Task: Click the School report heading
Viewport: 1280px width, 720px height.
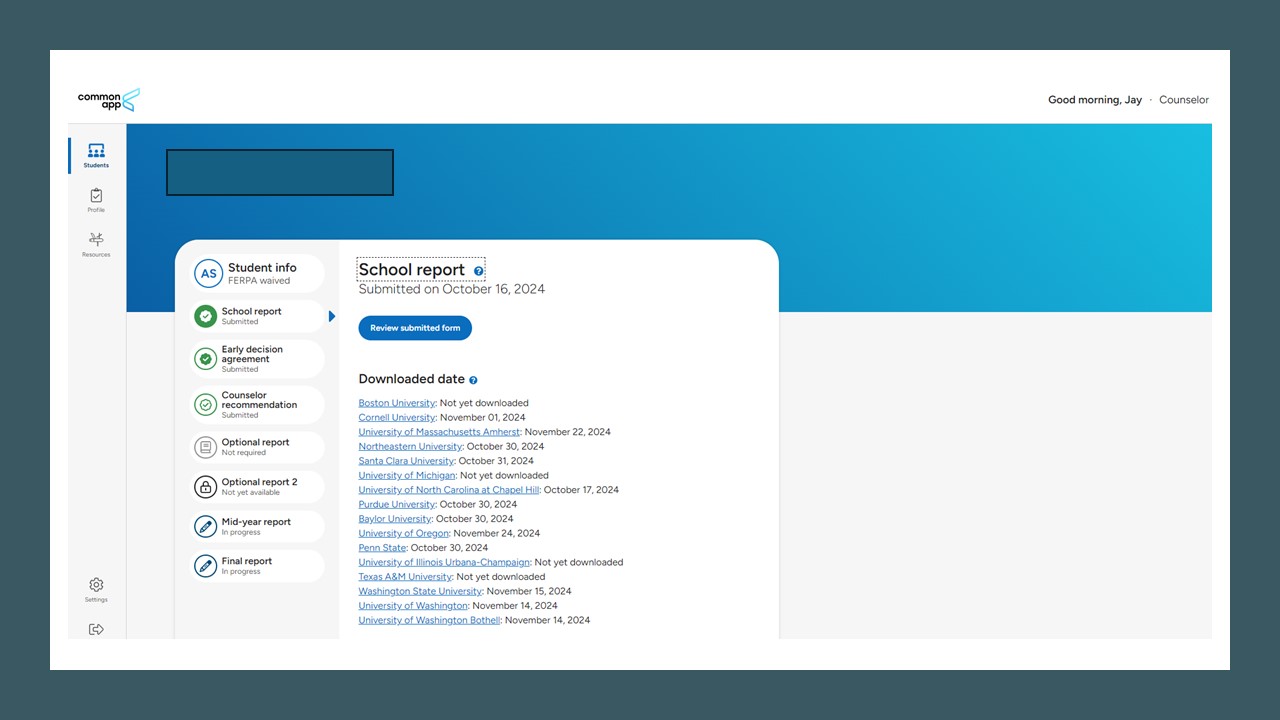Action: (412, 270)
